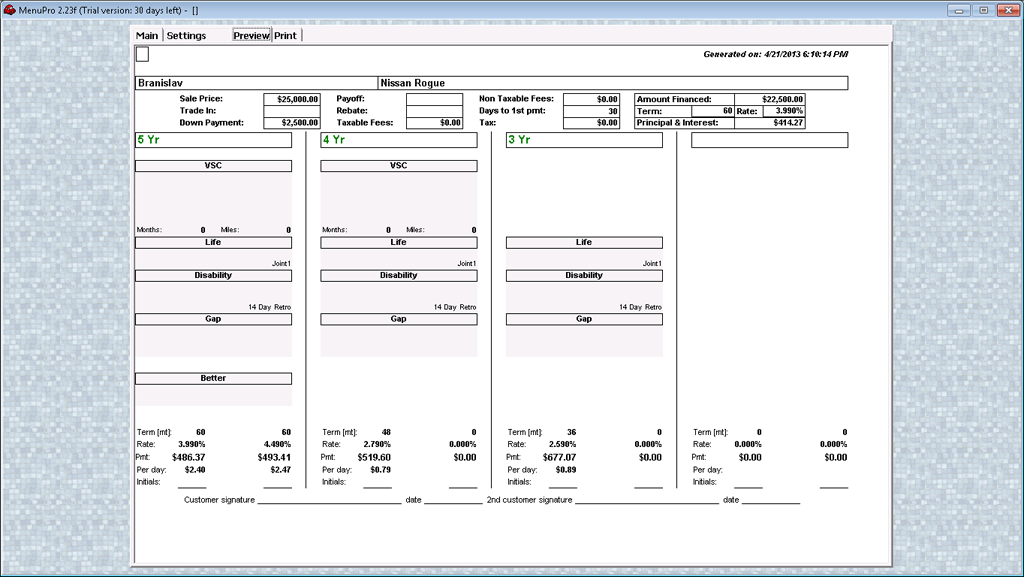Viewport: 1024px width, 577px height.
Task: Click the VSC header in 5 Yr column
Action: coord(213,166)
